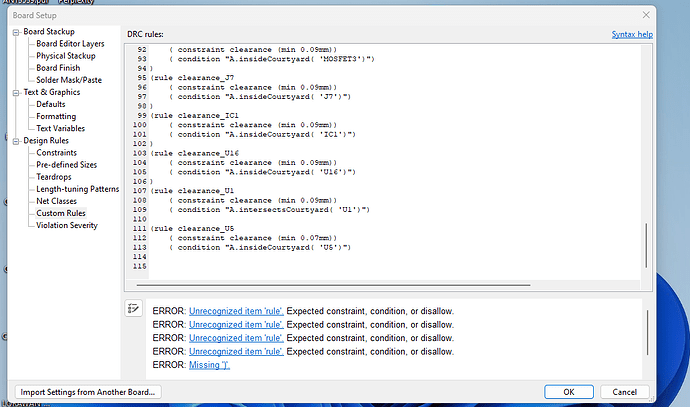The height and width of the screenshot is (407, 690).
Task: Click the text 'rule clearance_U16'
Action: [197, 153]
